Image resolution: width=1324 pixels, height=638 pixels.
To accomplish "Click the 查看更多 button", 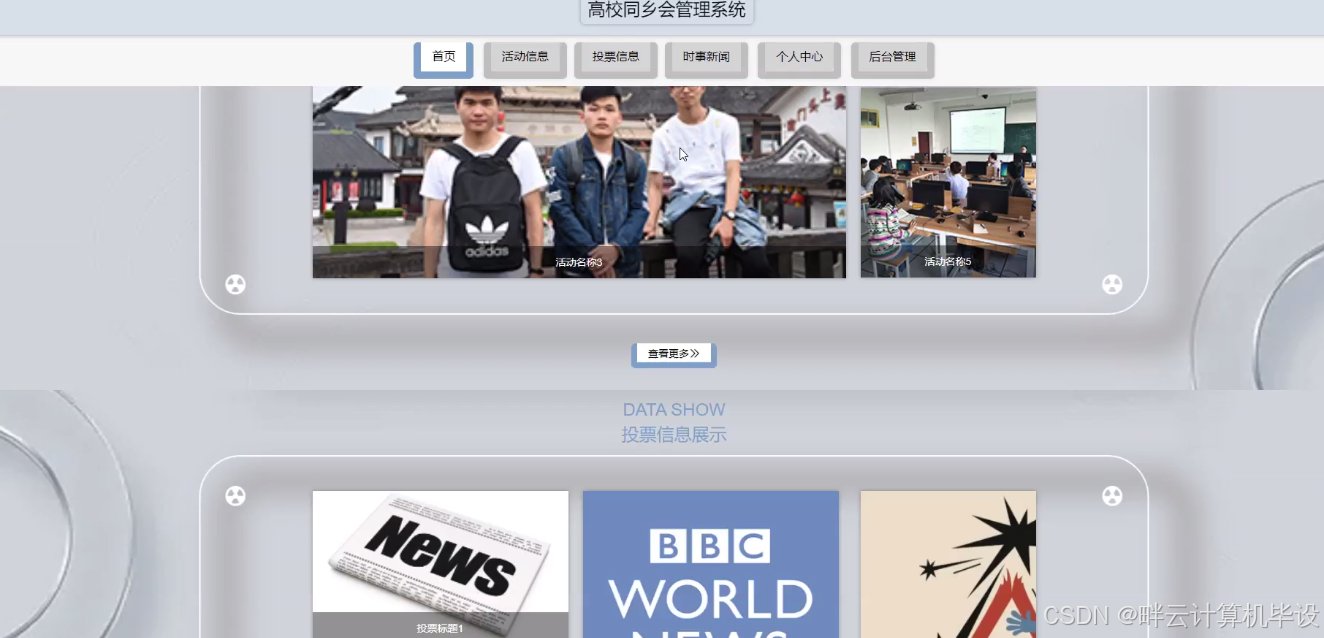I will pos(674,354).
